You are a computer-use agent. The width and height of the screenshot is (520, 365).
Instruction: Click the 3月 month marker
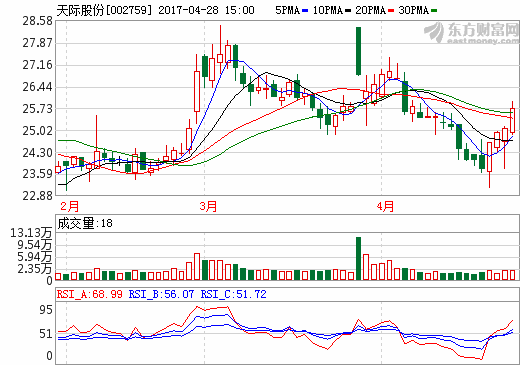208,206
